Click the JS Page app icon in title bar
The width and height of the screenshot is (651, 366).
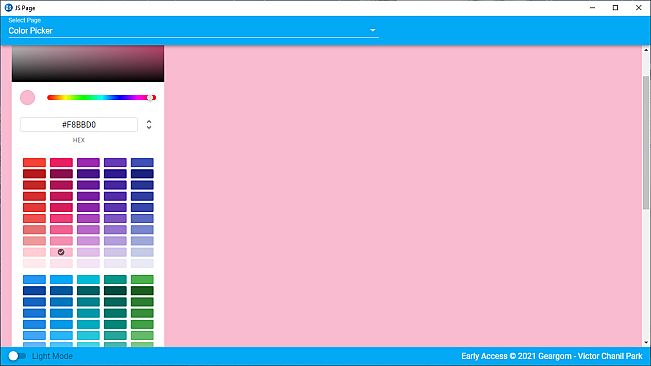(x=8, y=7)
